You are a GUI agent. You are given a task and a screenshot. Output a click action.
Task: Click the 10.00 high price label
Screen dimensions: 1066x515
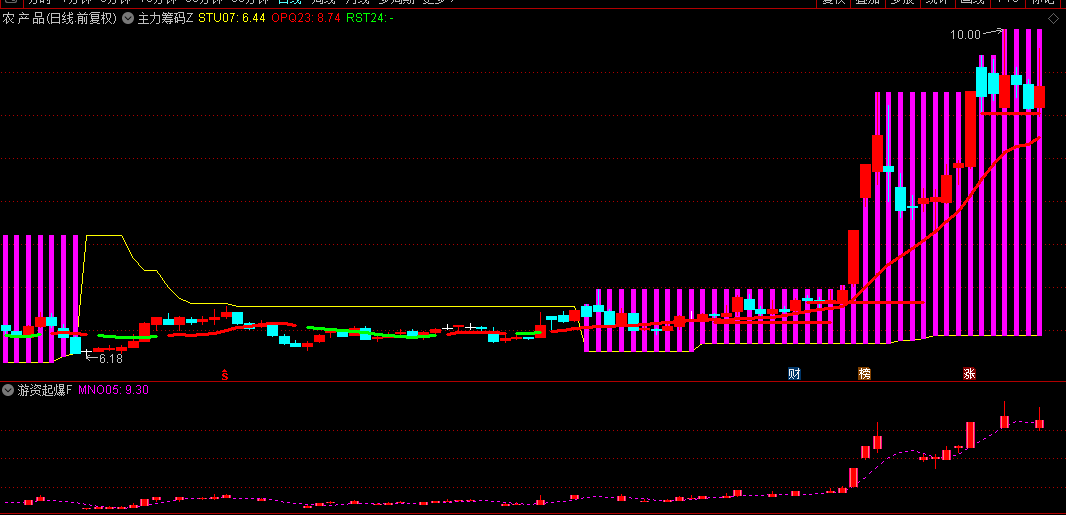pos(965,35)
